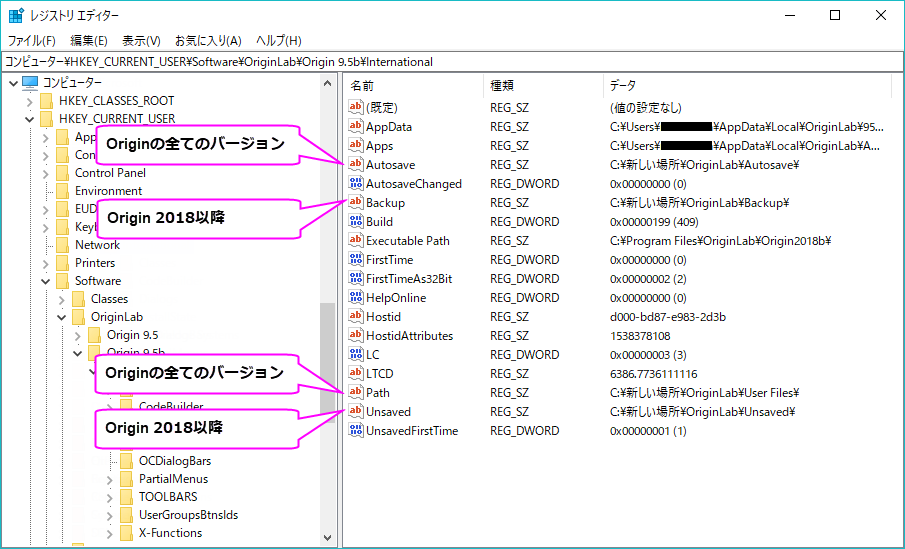Open the ファイル(F) menu

point(32,40)
